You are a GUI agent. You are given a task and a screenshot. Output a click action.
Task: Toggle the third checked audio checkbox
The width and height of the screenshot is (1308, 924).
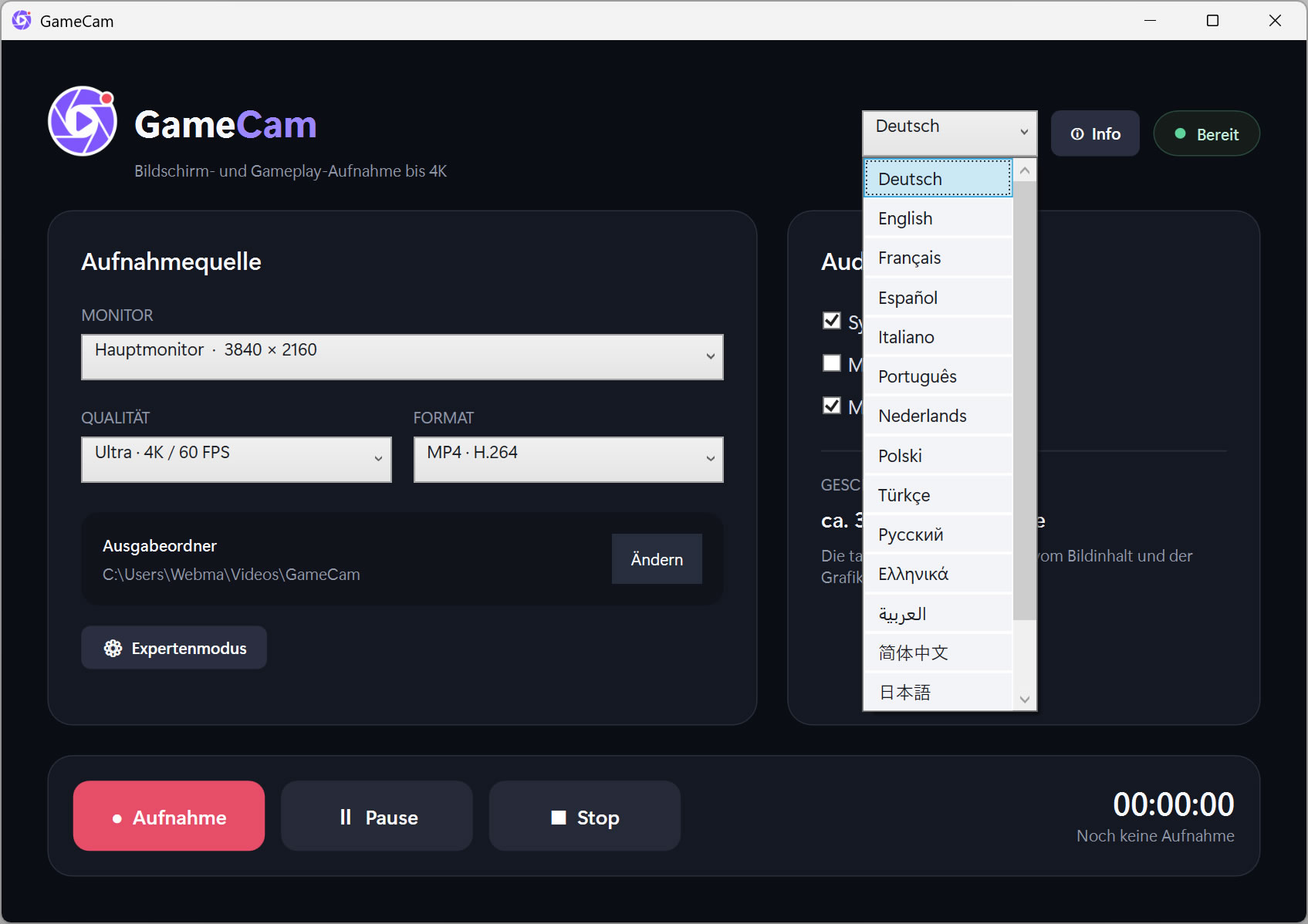(x=832, y=405)
